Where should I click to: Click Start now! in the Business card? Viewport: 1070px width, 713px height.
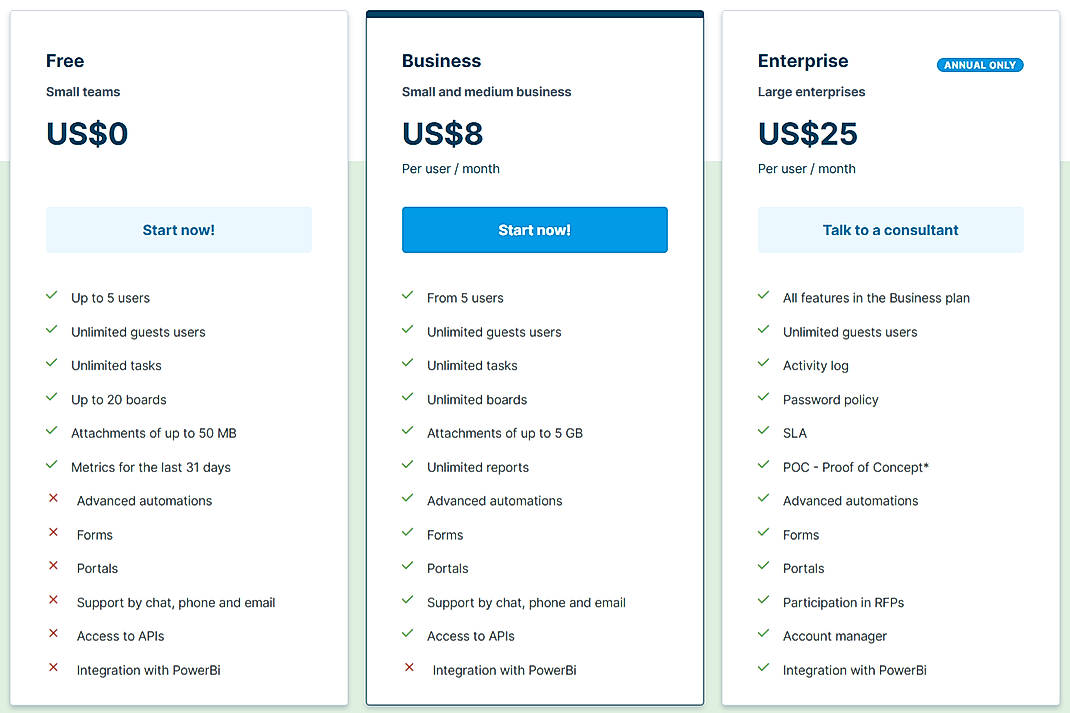click(x=534, y=229)
